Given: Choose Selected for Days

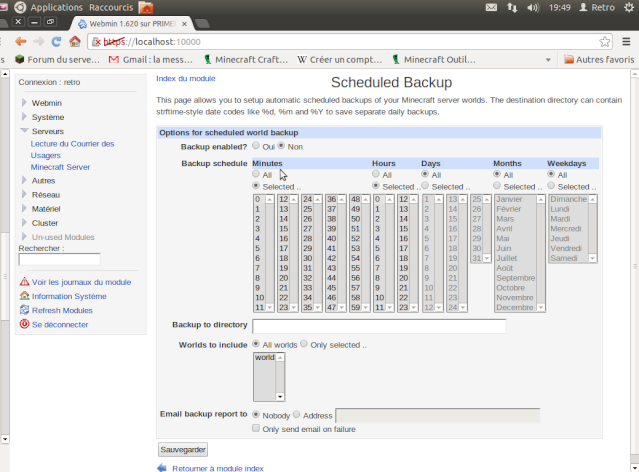Looking at the screenshot, I should [425, 186].
